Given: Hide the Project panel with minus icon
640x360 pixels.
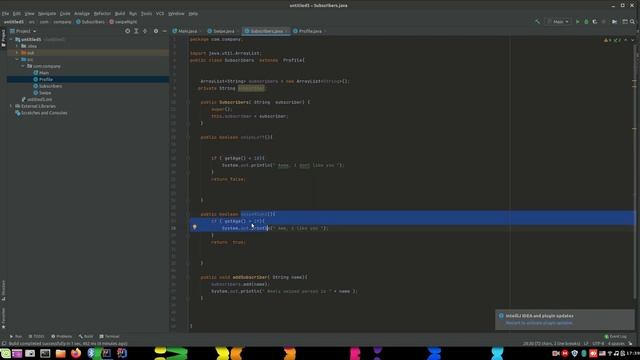Looking at the screenshot, I should [x=164, y=31].
